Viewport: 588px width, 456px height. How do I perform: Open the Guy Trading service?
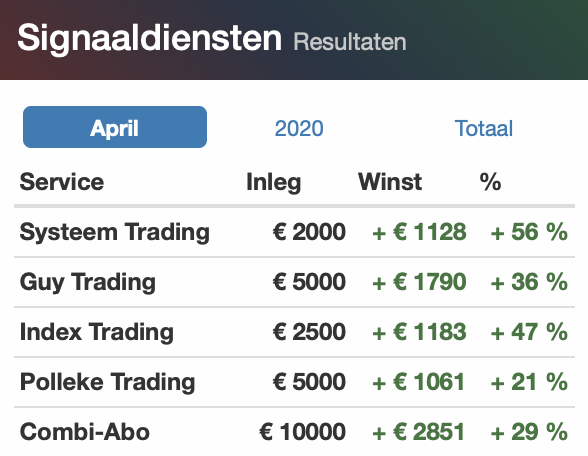click(x=294, y=282)
